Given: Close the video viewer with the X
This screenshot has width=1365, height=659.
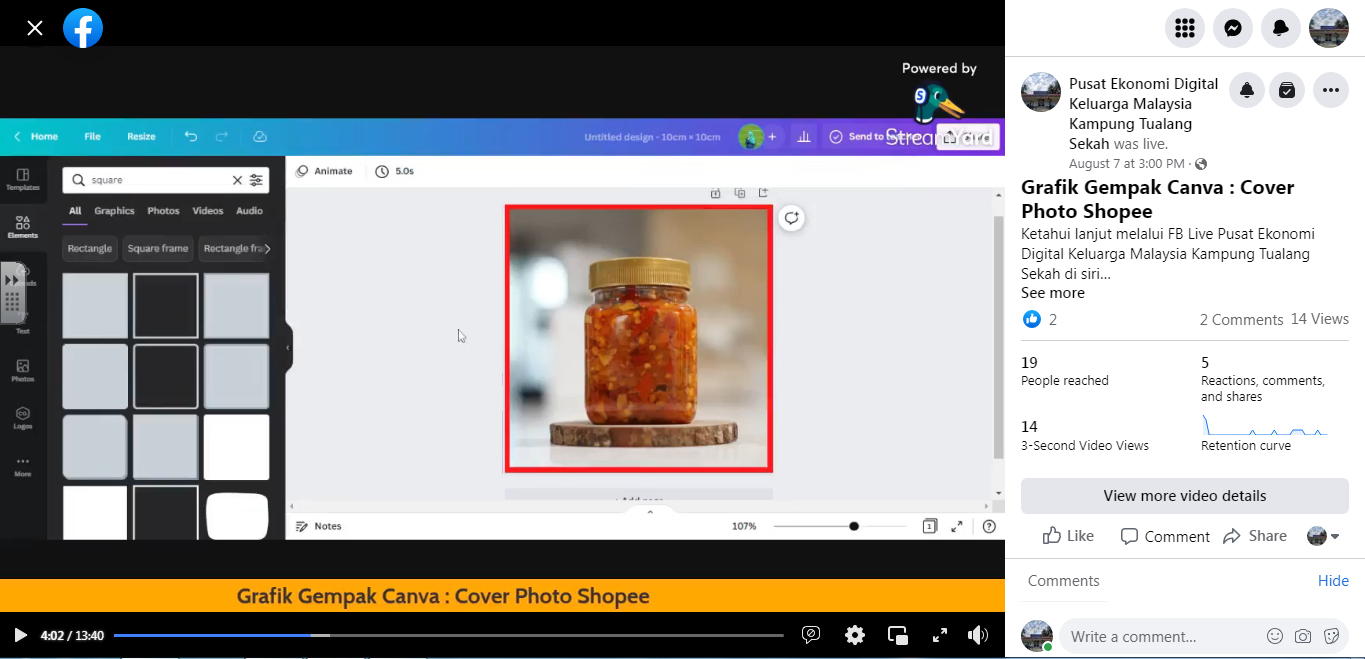Looking at the screenshot, I should 35,28.
